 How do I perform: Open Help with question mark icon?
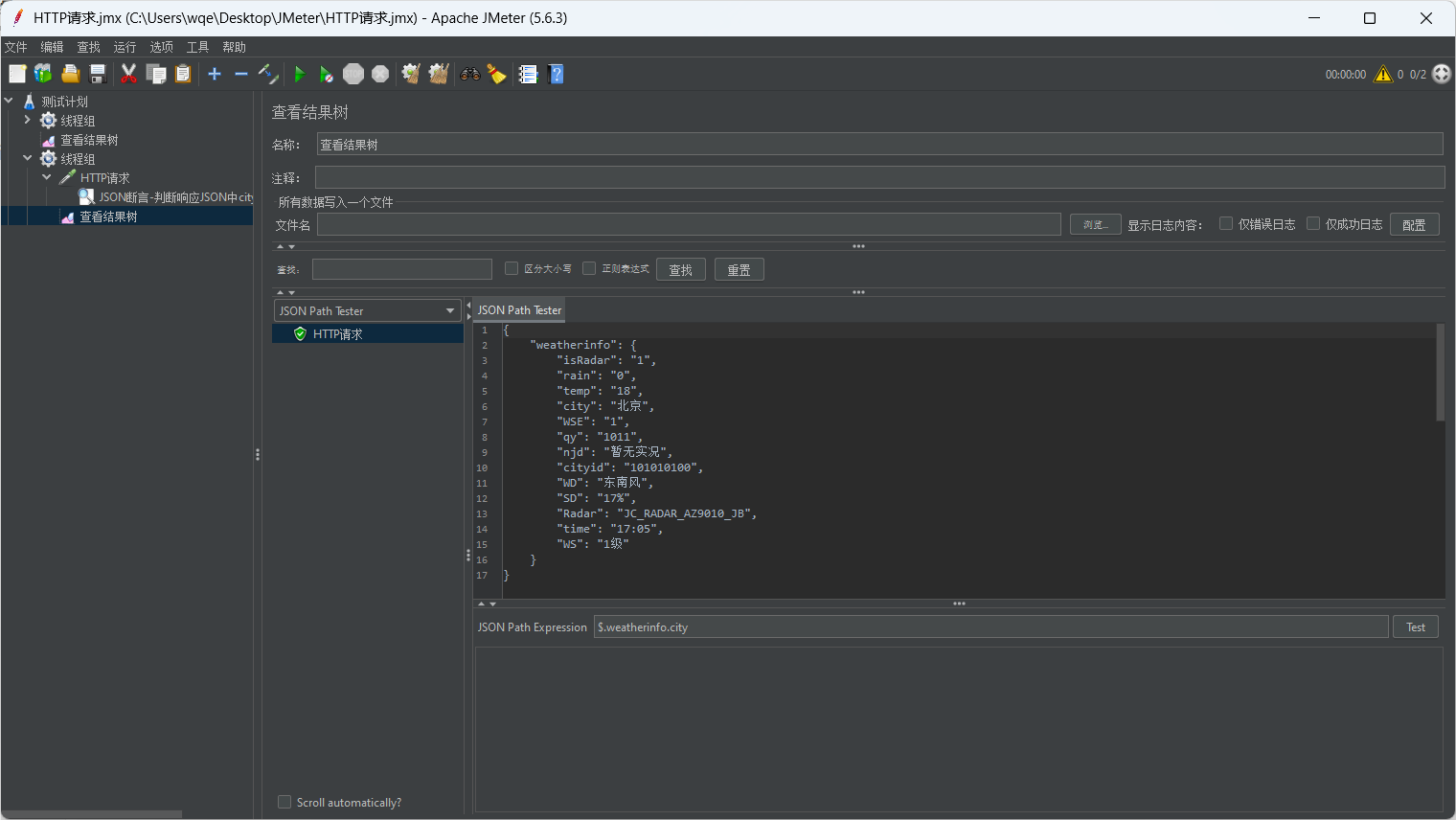click(x=556, y=74)
